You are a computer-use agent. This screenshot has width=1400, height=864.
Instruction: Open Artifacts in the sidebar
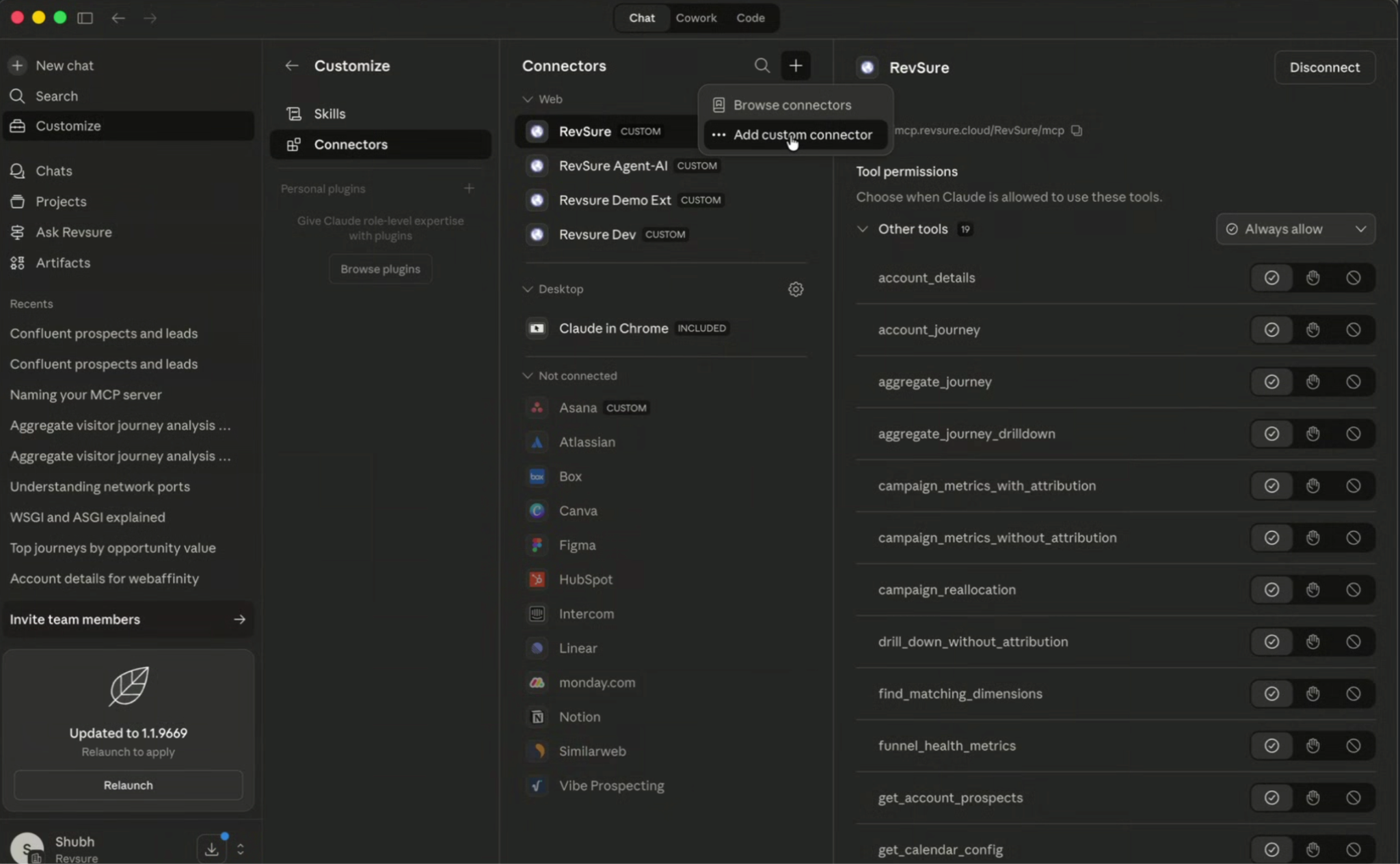pos(128,262)
